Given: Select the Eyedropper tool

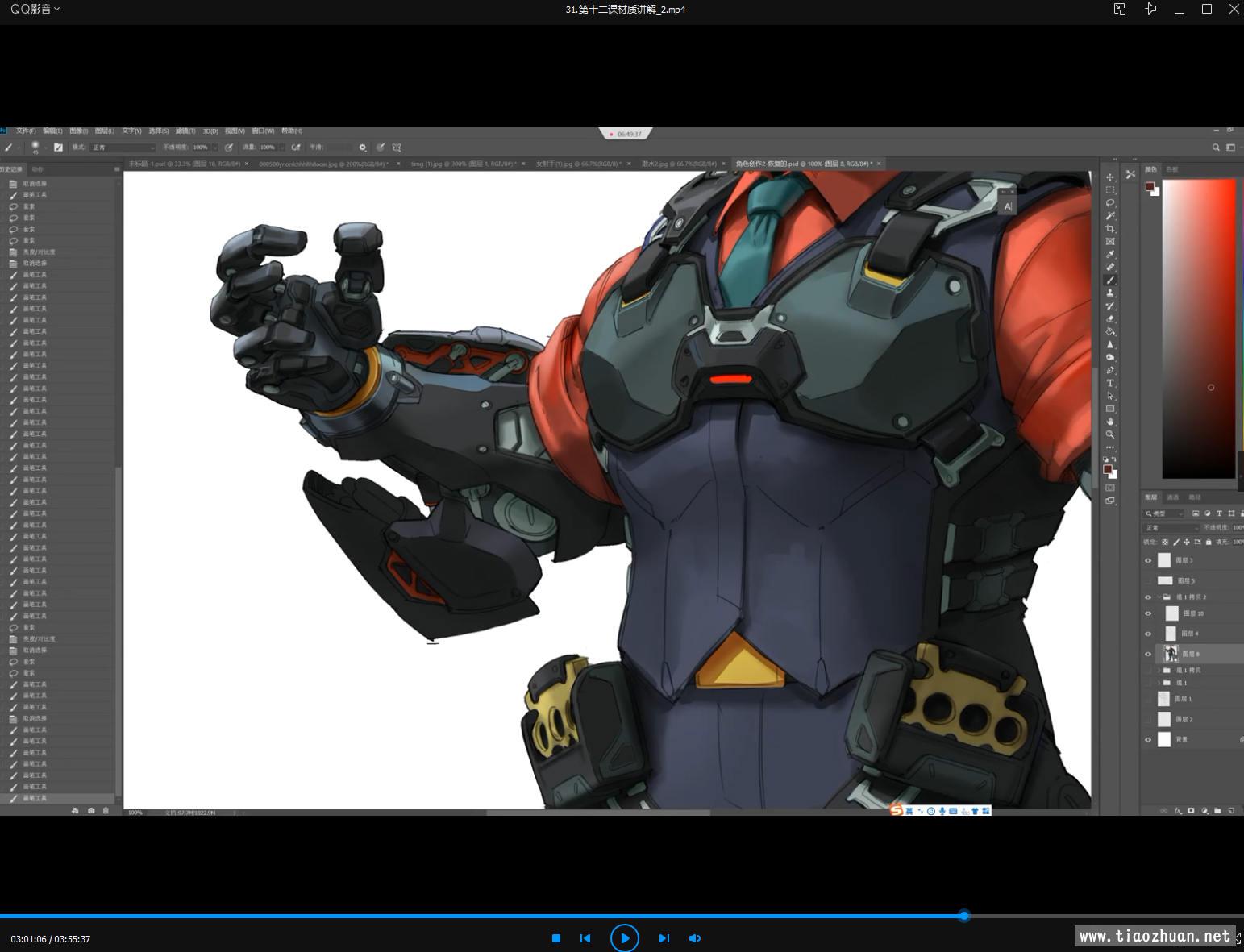Looking at the screenshot, I should (x=1110, y=255).
